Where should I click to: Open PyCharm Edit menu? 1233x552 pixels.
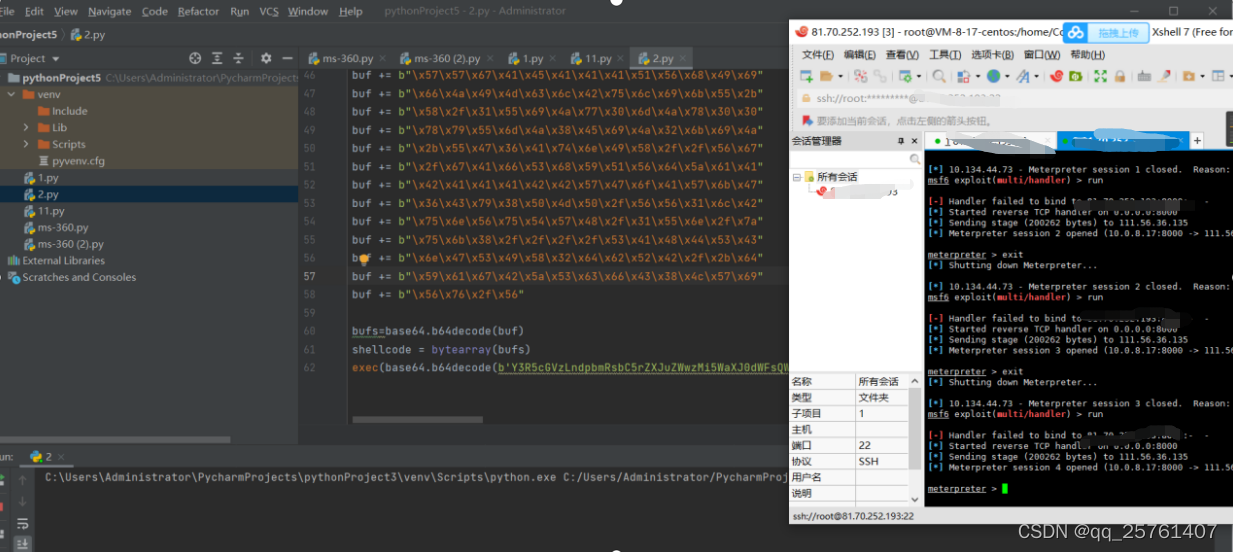coord(34,12)
